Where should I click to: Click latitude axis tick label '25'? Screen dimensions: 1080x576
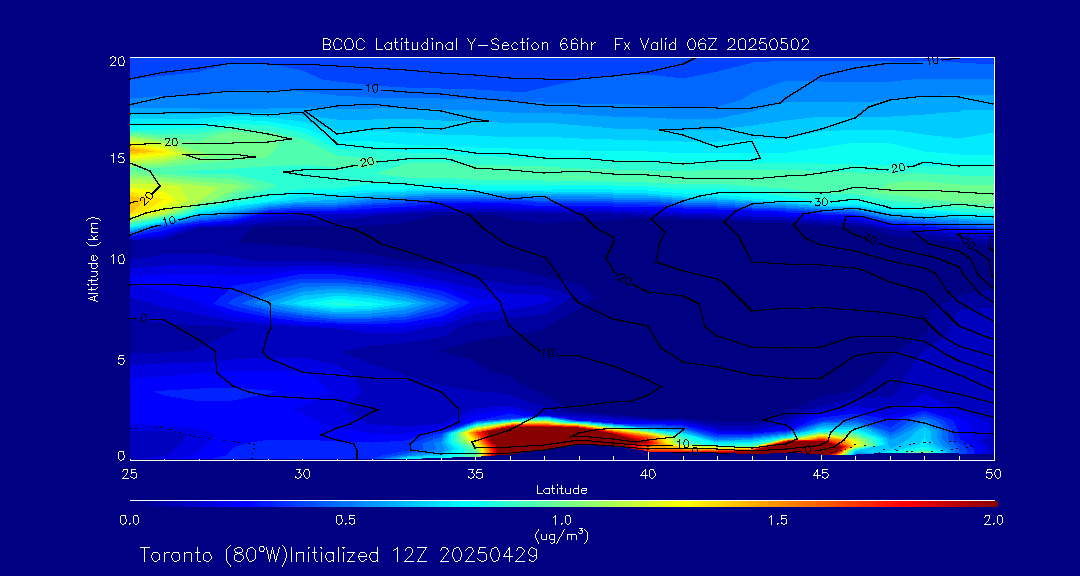pyautogui.click(x=129, y=474)
